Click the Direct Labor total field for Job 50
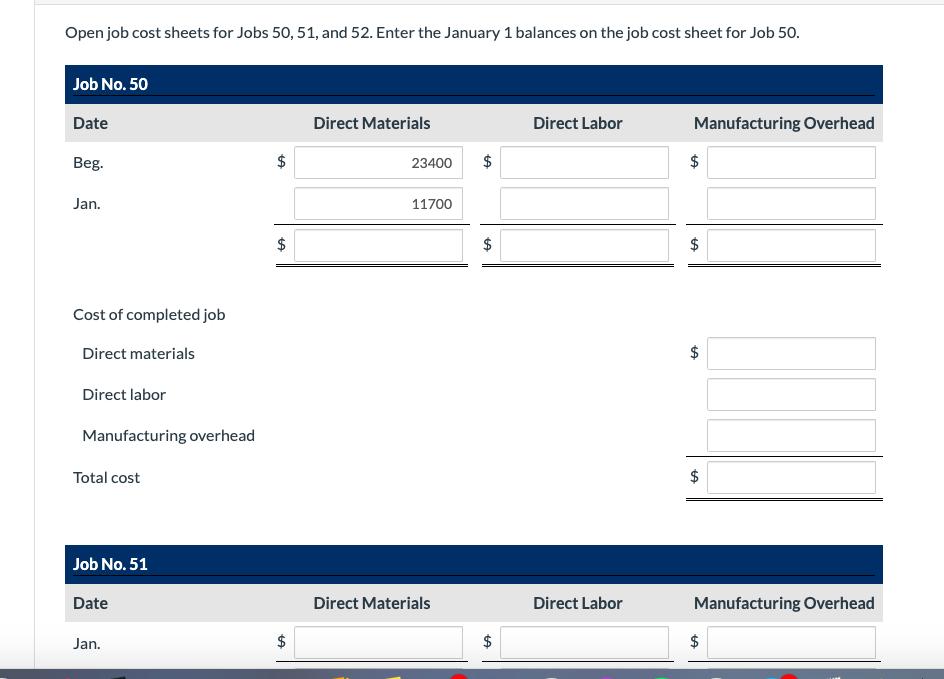This screenshot has height=679, width=944. click(584, 245)
